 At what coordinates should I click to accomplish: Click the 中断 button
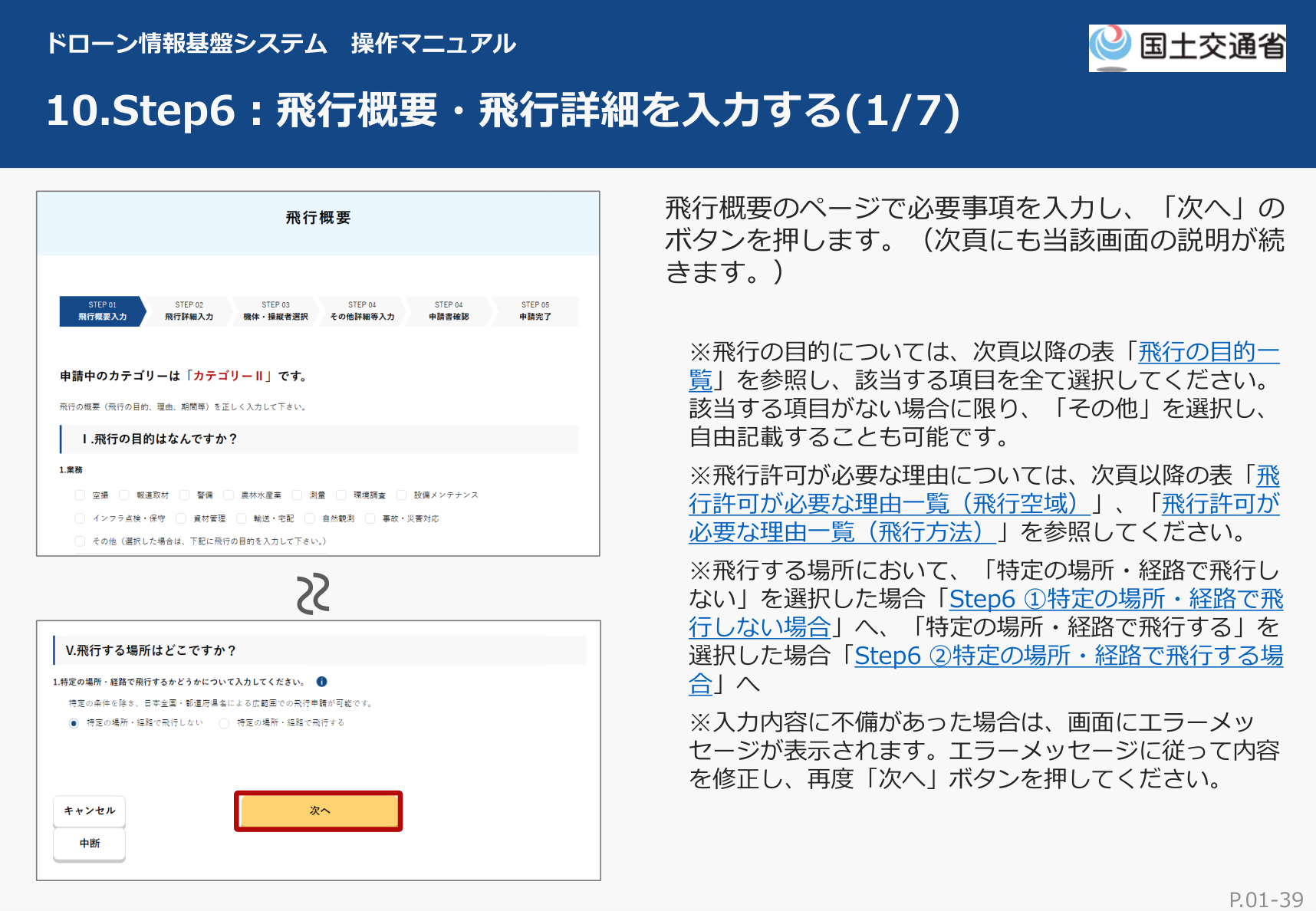coord(89,844)
